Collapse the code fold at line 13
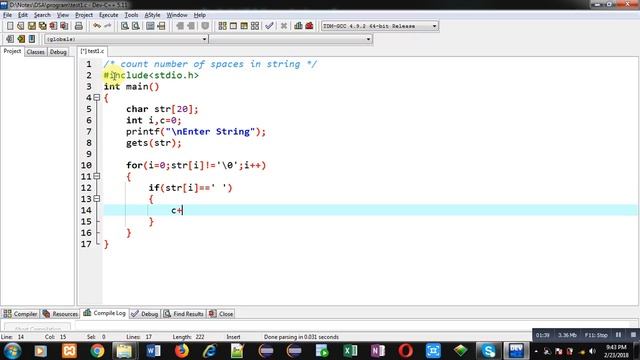This screenshot has height=360, width=640. click(x=97, y=199)
